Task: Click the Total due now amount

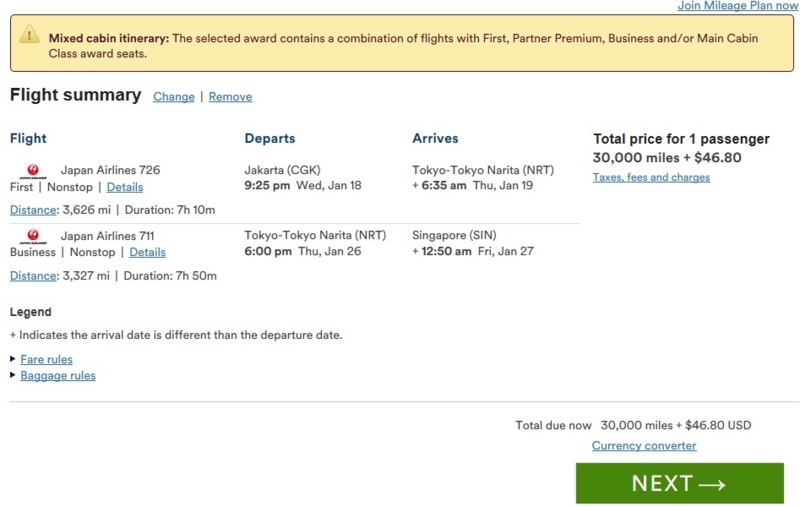Action: pyautogui.click(x=676, y=425)
